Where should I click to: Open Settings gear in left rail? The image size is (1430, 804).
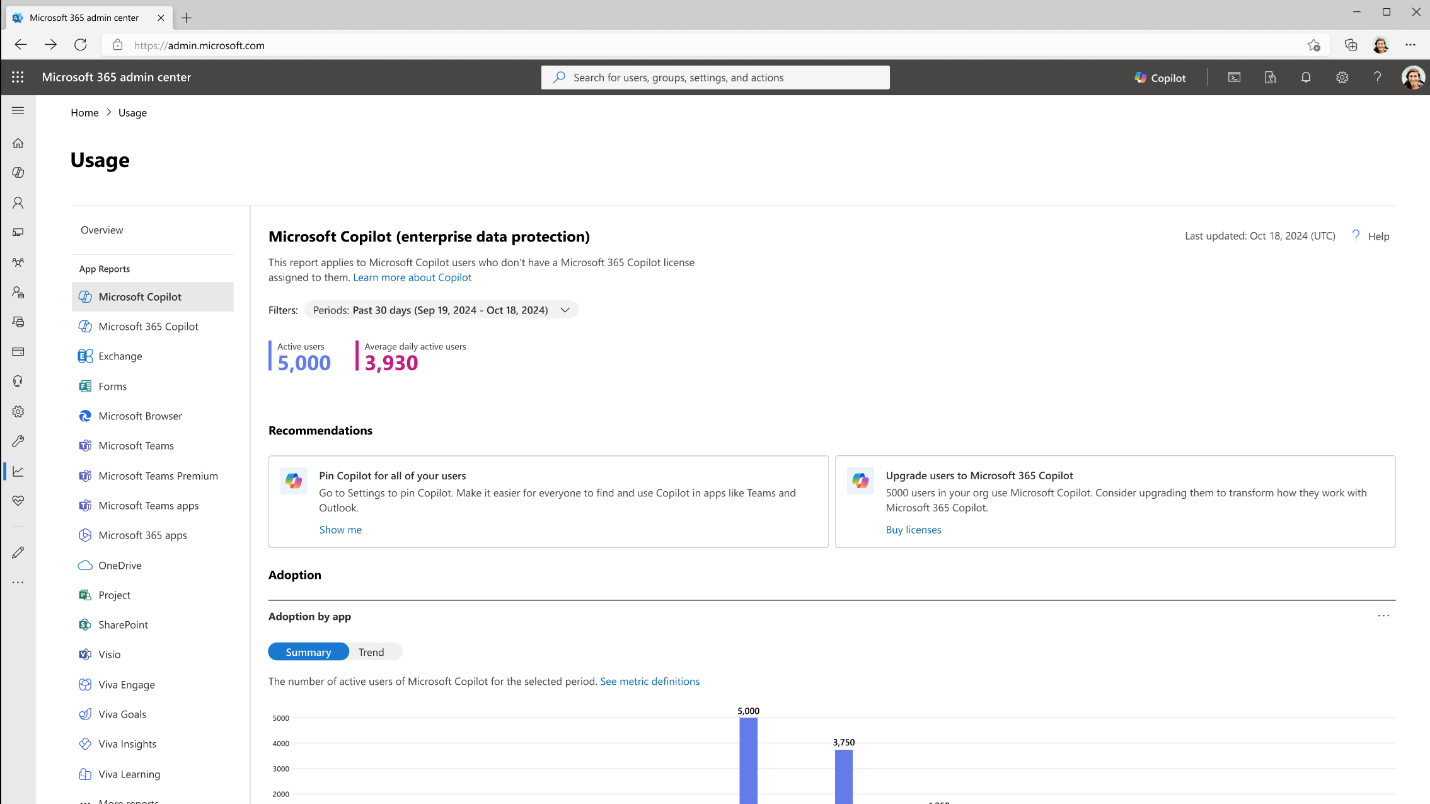(18, 411)
